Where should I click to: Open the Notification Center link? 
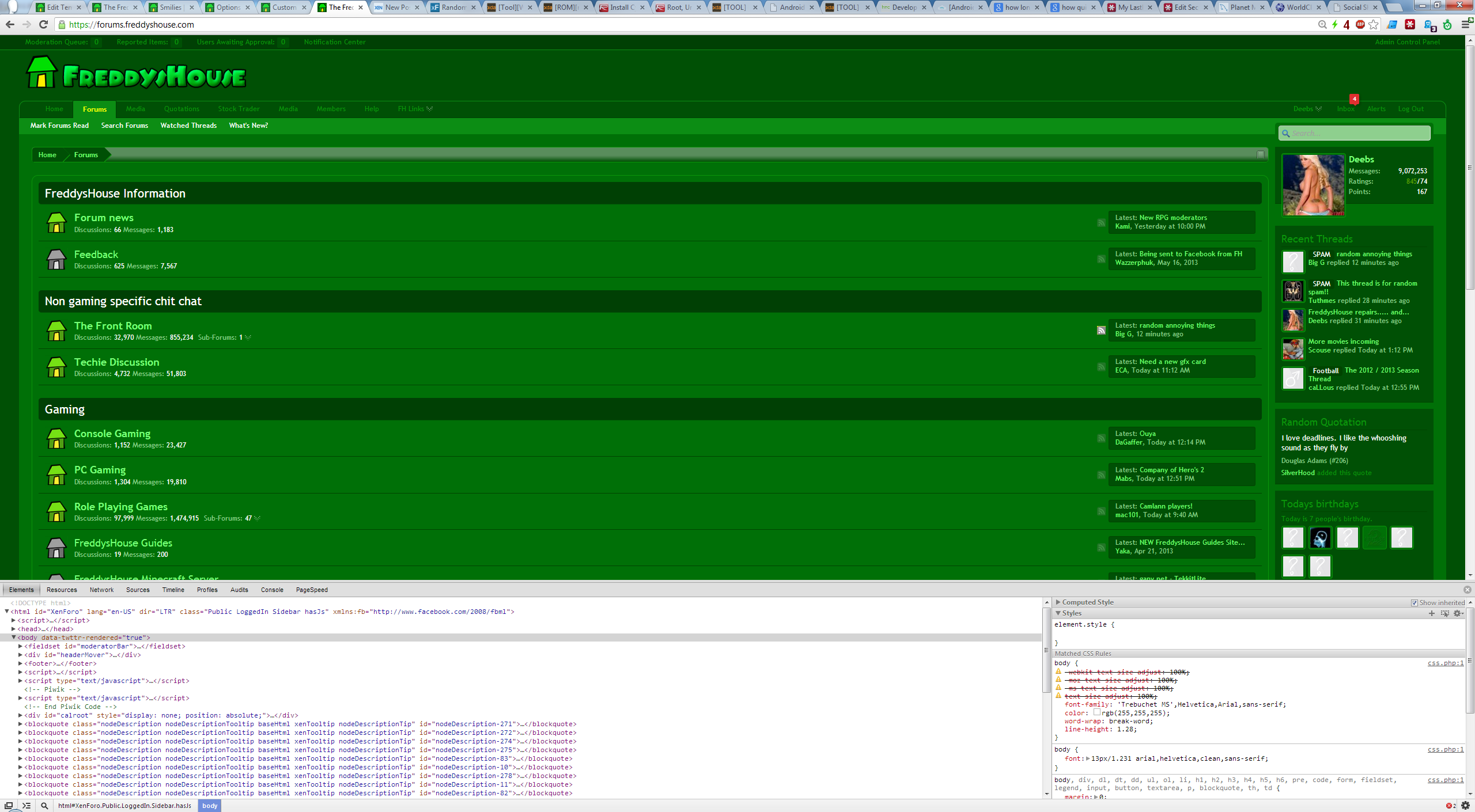pyautogui.click(x=335, y=42)
